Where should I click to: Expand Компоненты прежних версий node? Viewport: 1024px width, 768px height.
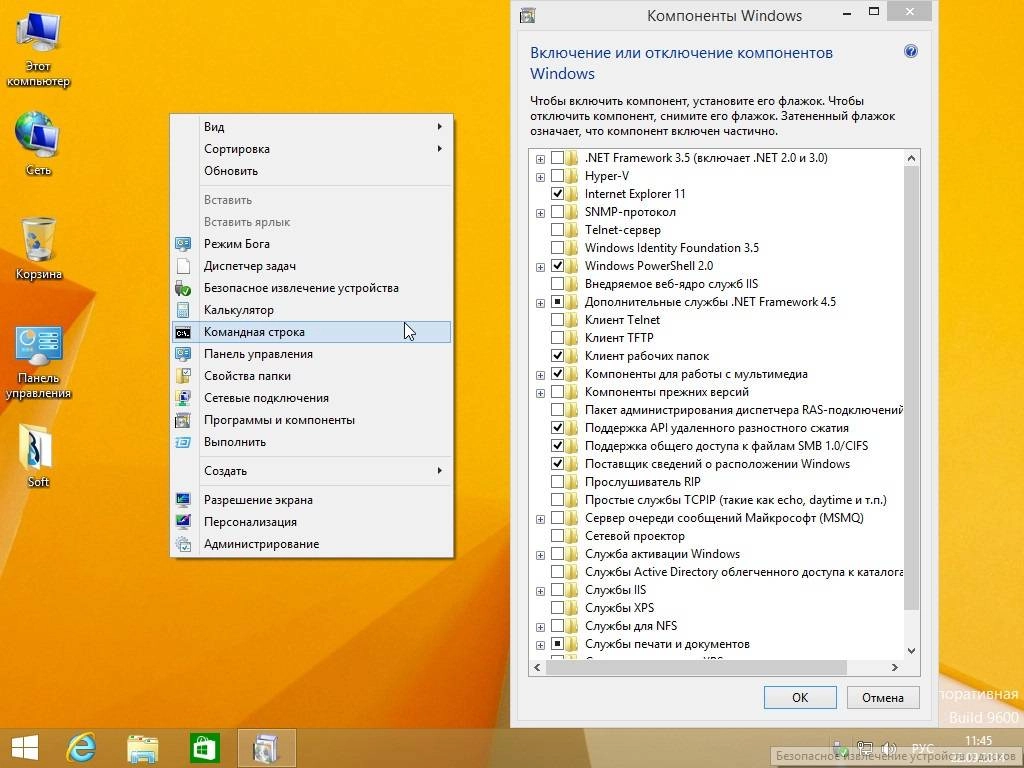(540, 394)
